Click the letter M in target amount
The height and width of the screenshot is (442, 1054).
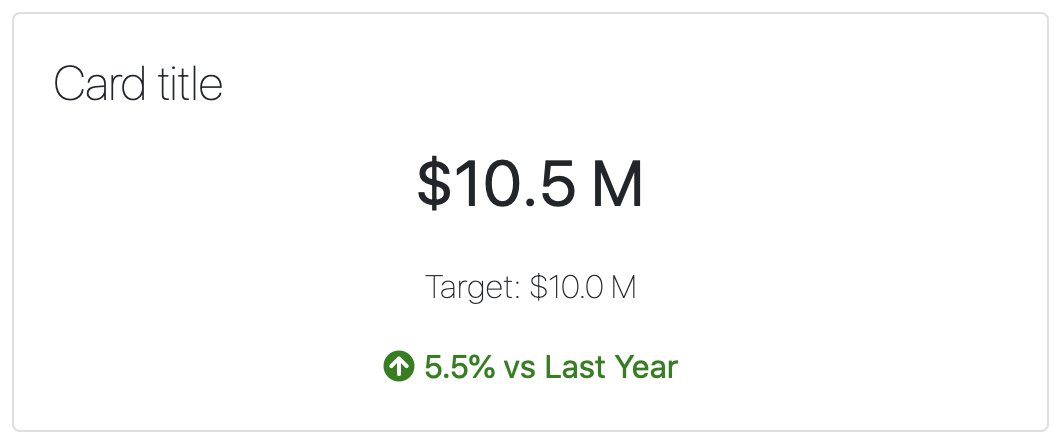point(624,288)
